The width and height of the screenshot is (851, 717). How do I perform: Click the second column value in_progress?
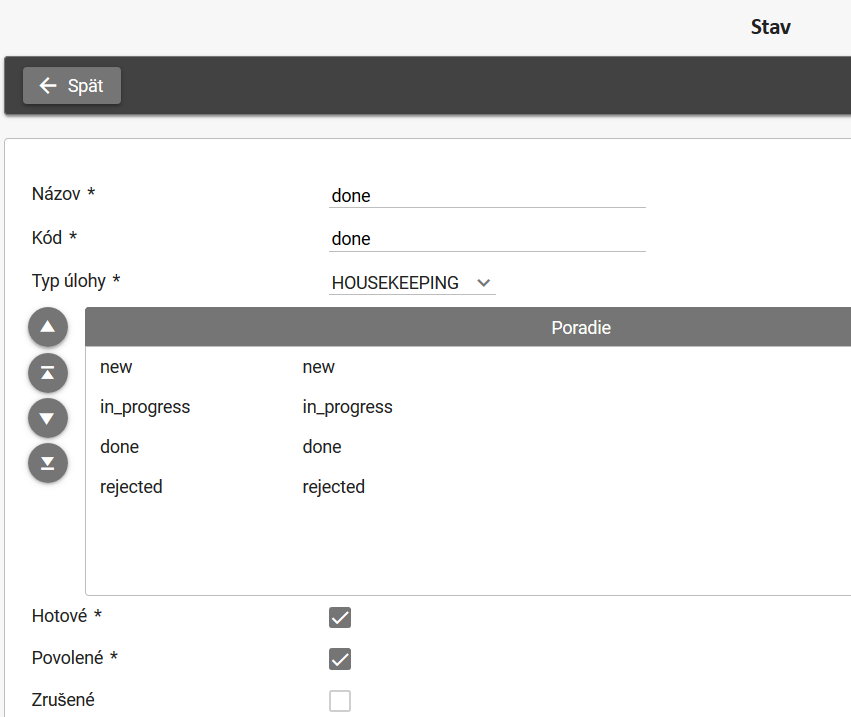click(347, 407)
